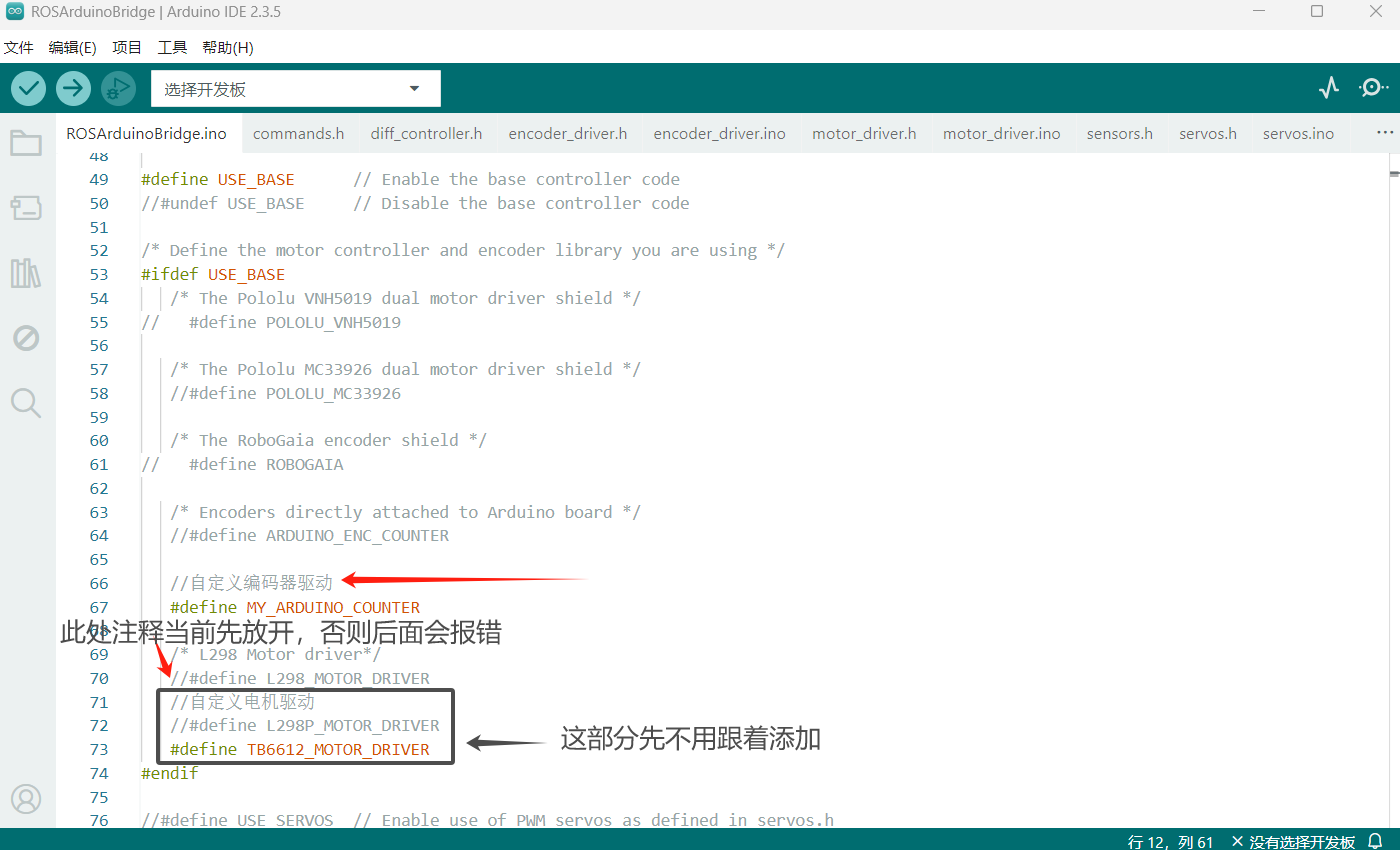The image size is (1400, 850).
Task: Open the Serial Monitor
Action: coord(1372,88)
